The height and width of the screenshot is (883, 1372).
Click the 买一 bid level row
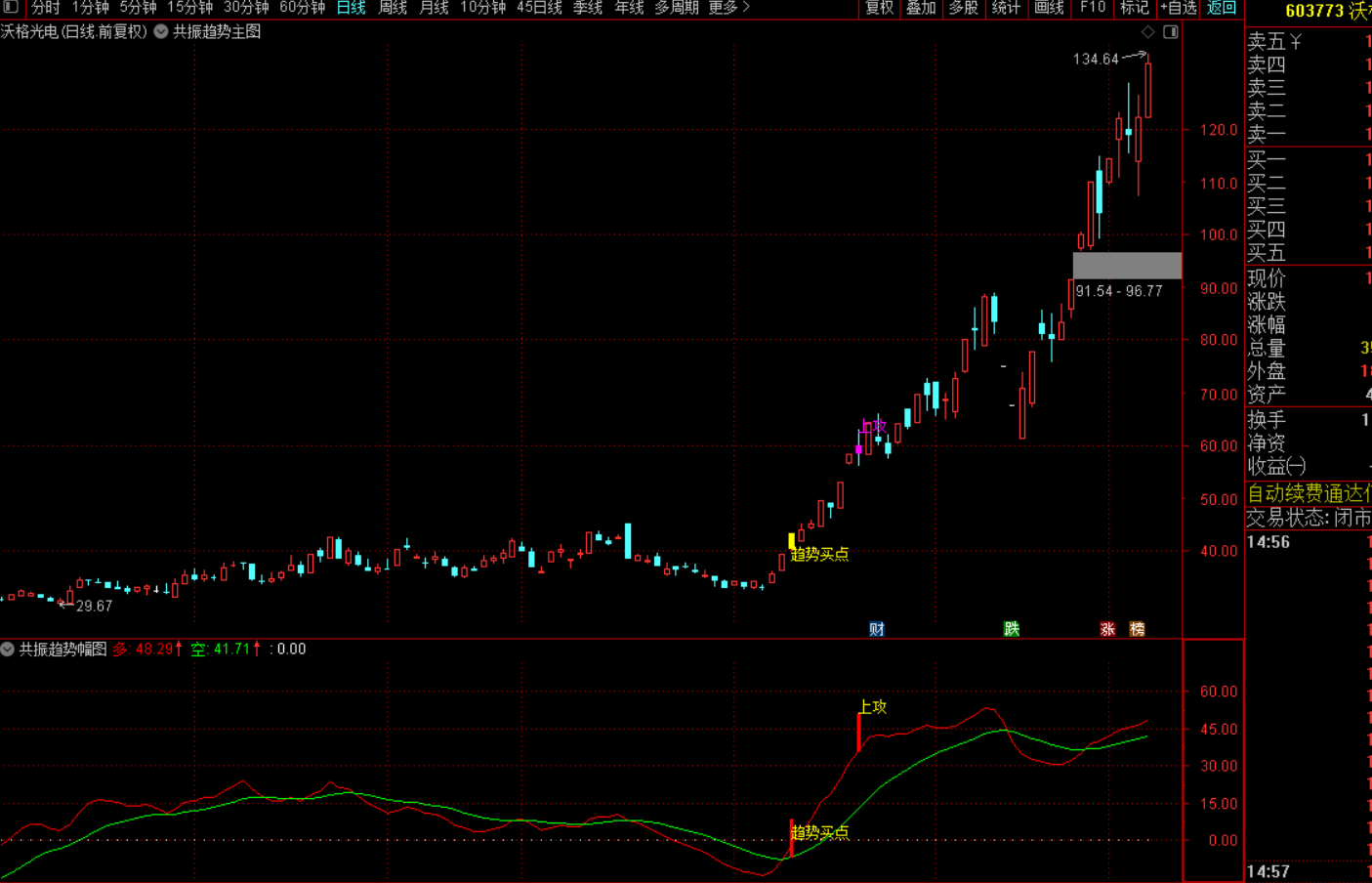click(1309, 159)
